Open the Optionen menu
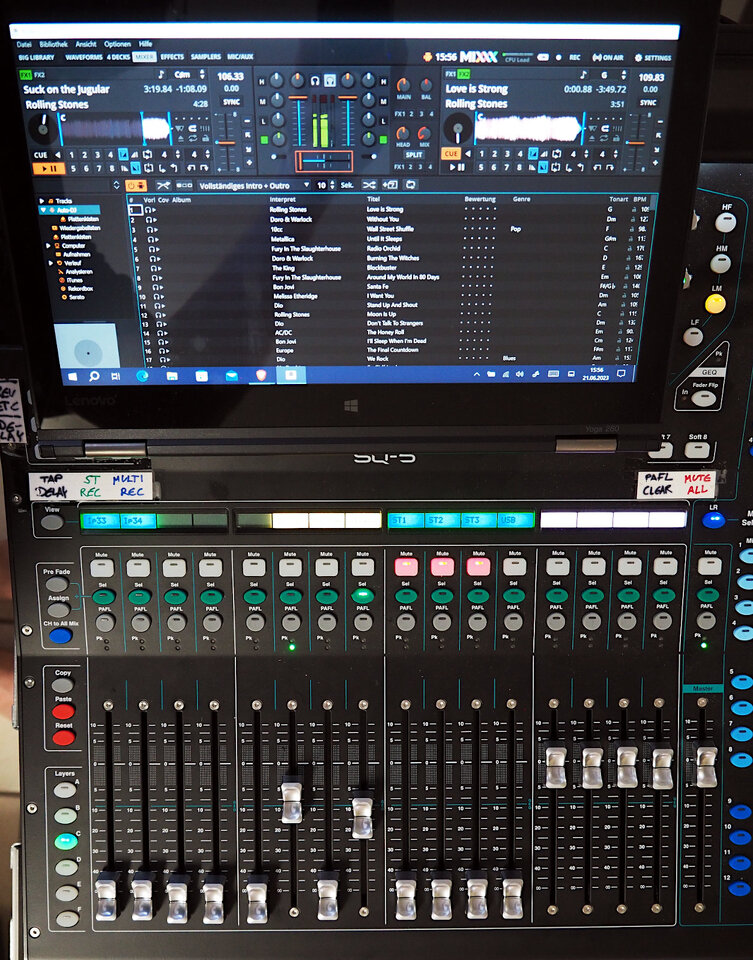The height and width of the screenshot is (960, 753). (x=117, y=44)
